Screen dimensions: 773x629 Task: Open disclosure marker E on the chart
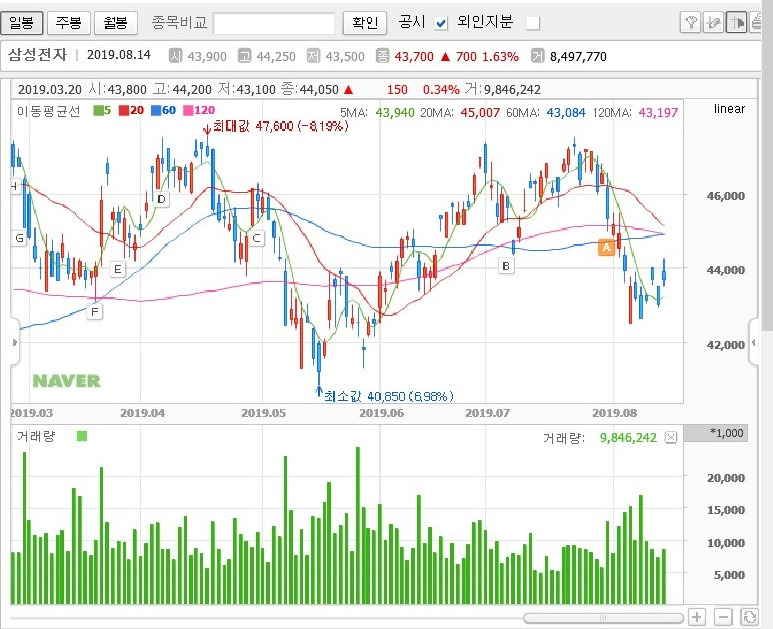tap(117, 269)
